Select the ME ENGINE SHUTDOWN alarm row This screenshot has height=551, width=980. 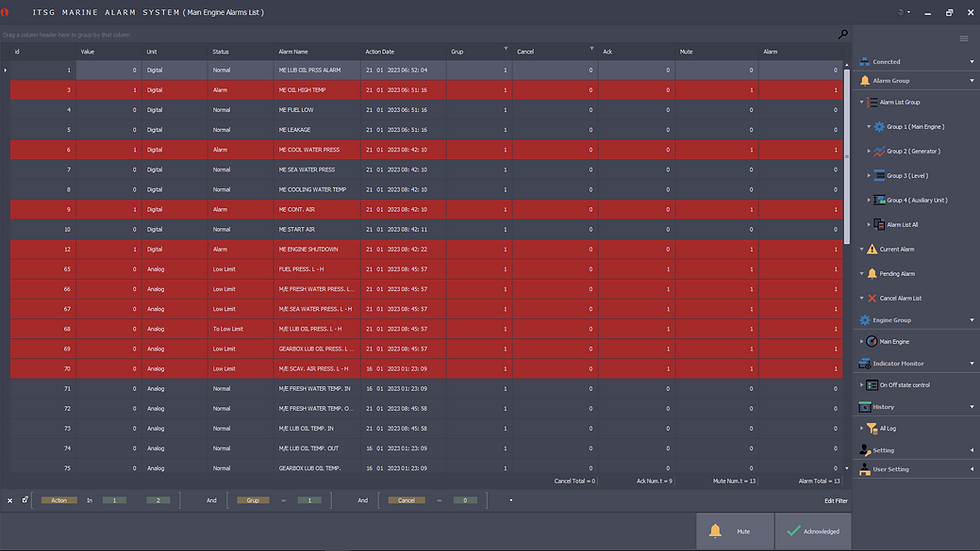pyautogui.click(x=426, y=249)
